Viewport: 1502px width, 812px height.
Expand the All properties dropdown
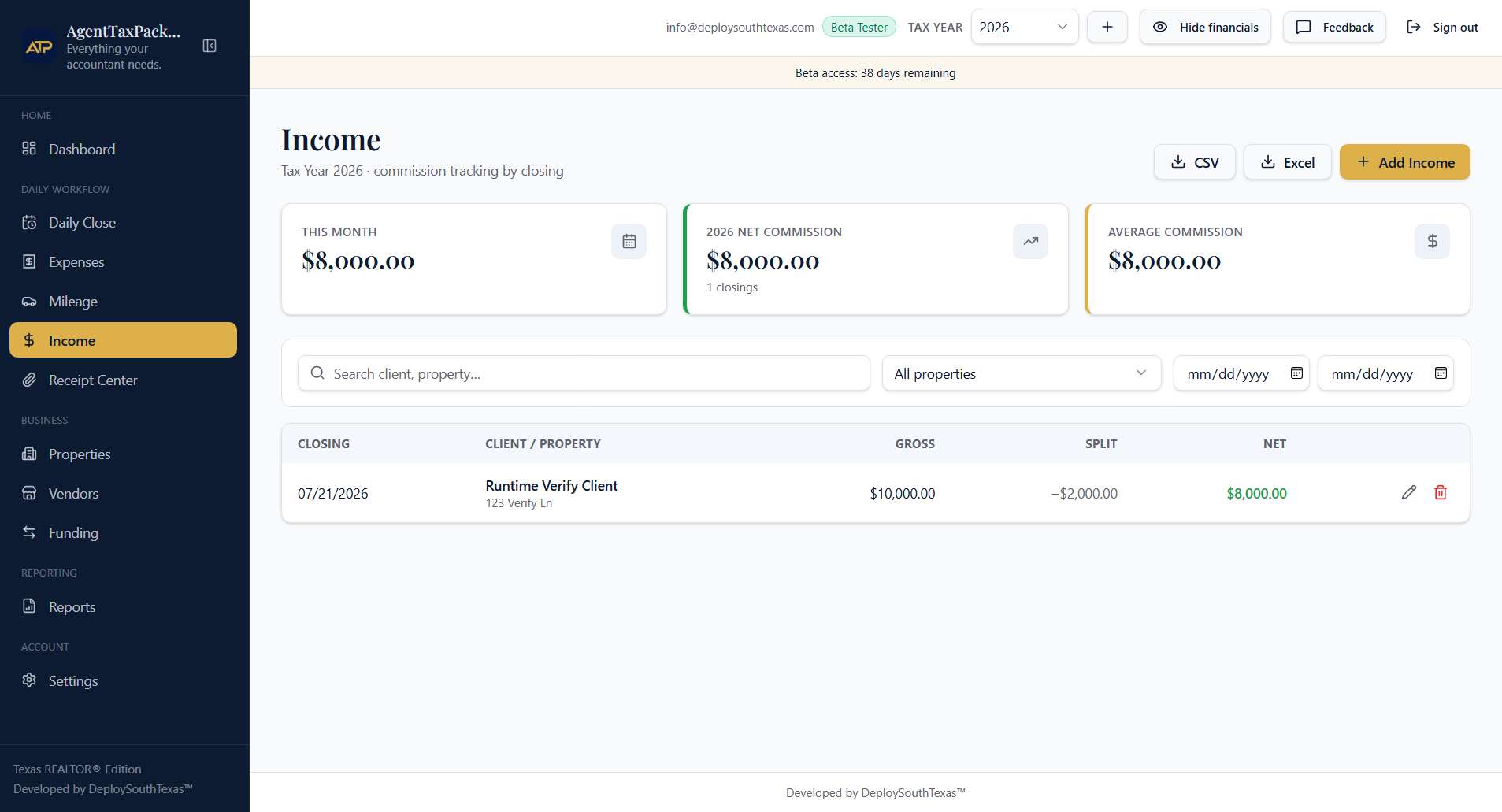pyautogui.click(x=1021, y=373)
